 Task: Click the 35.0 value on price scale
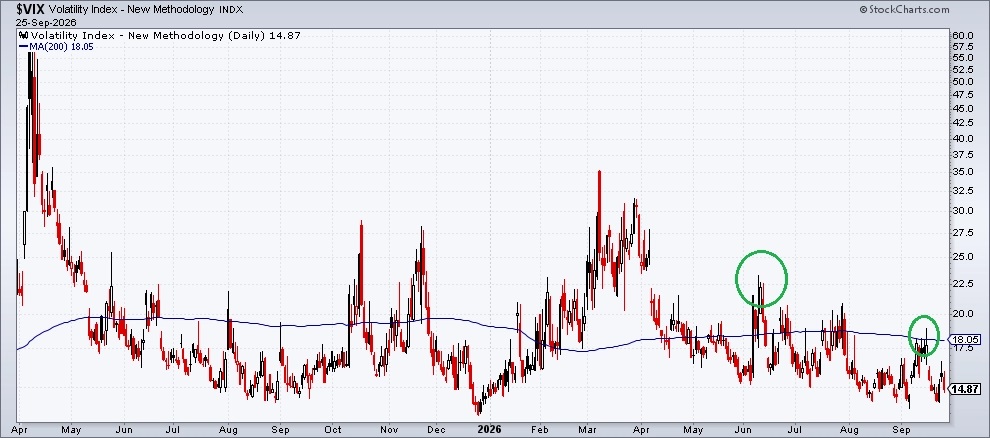coord(963,172)
